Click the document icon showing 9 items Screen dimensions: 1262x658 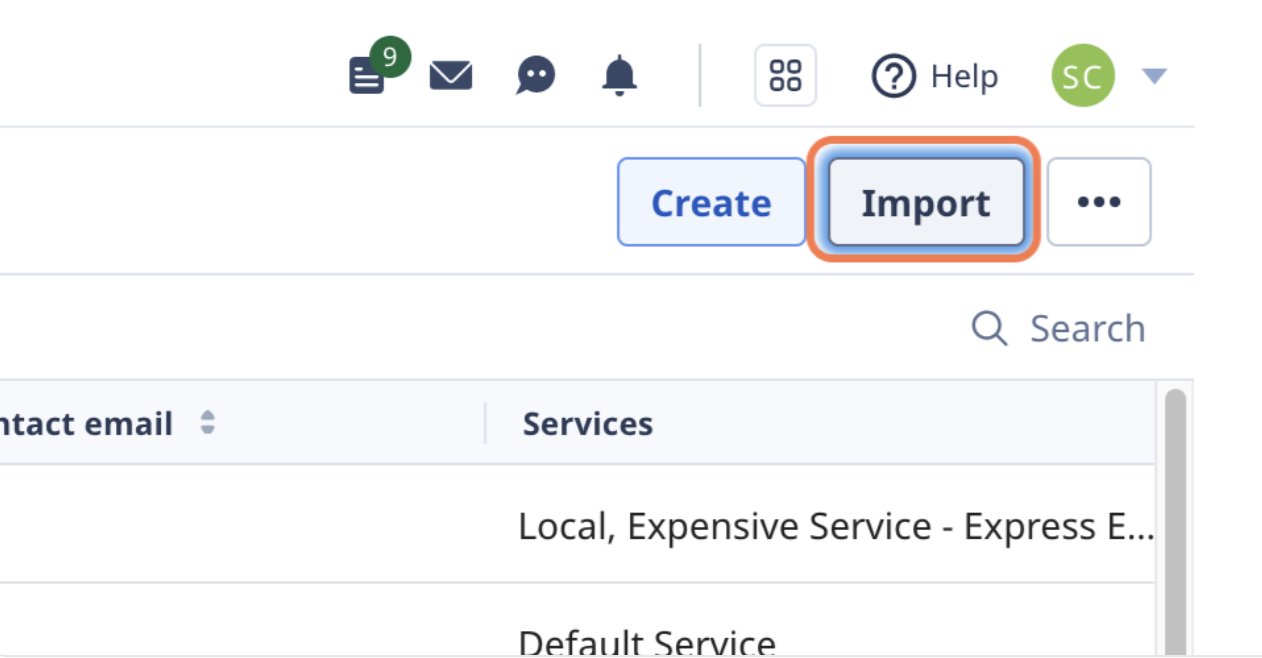[366, 76]
